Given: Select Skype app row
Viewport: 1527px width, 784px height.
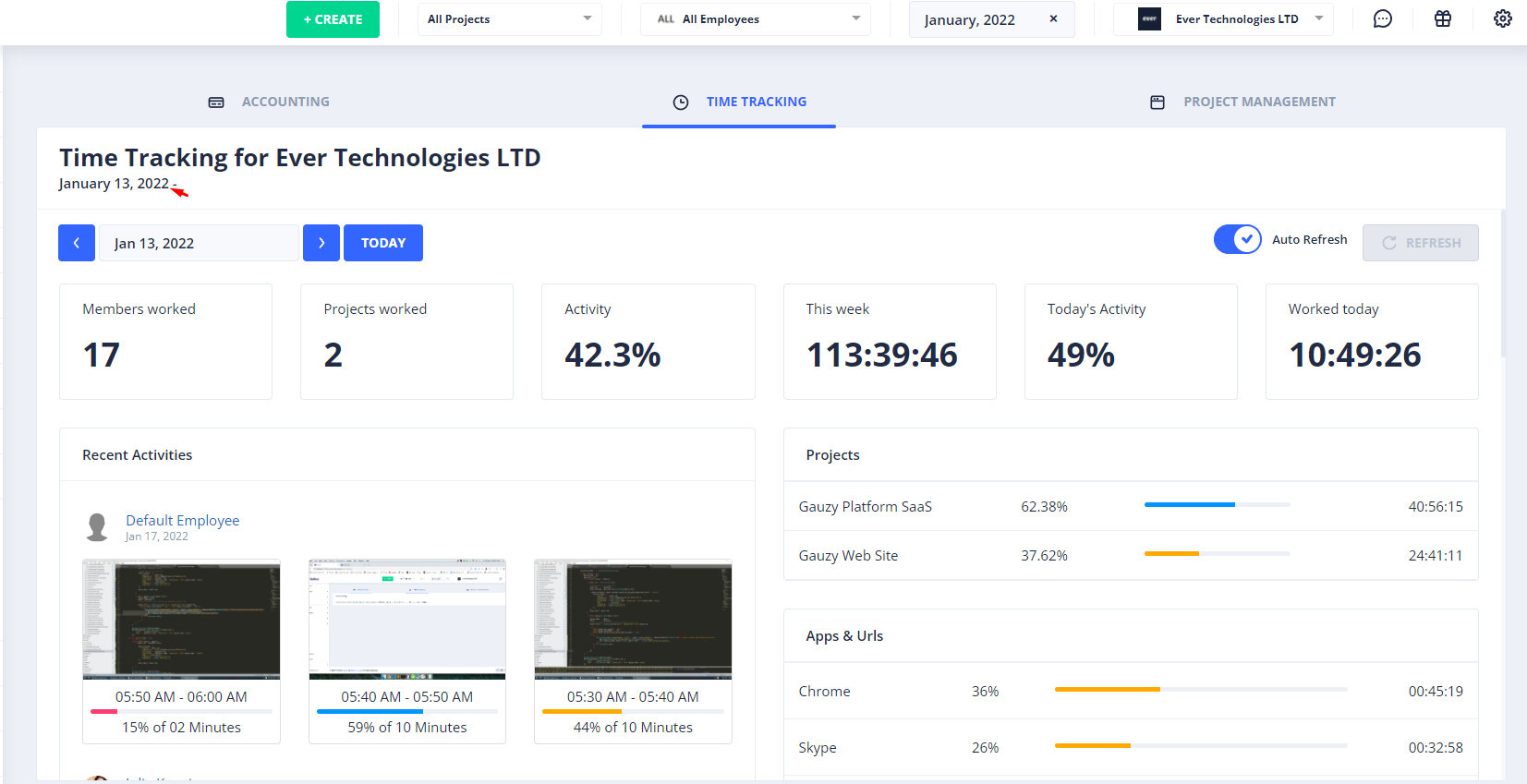Looking at the screenshot, I should point(1131,747).
